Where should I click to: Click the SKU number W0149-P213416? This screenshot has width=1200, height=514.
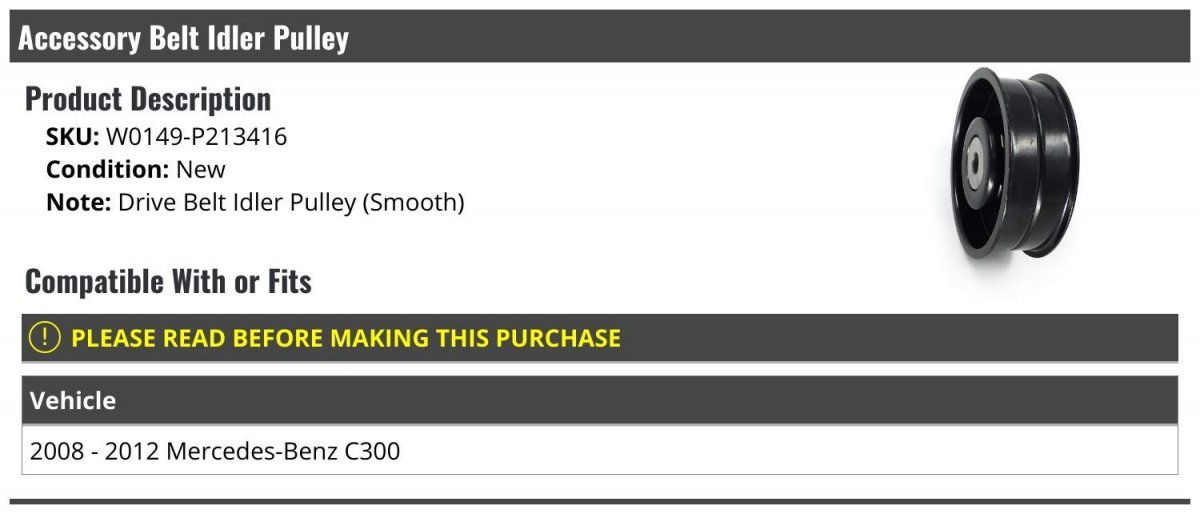[x=196, y=137]
